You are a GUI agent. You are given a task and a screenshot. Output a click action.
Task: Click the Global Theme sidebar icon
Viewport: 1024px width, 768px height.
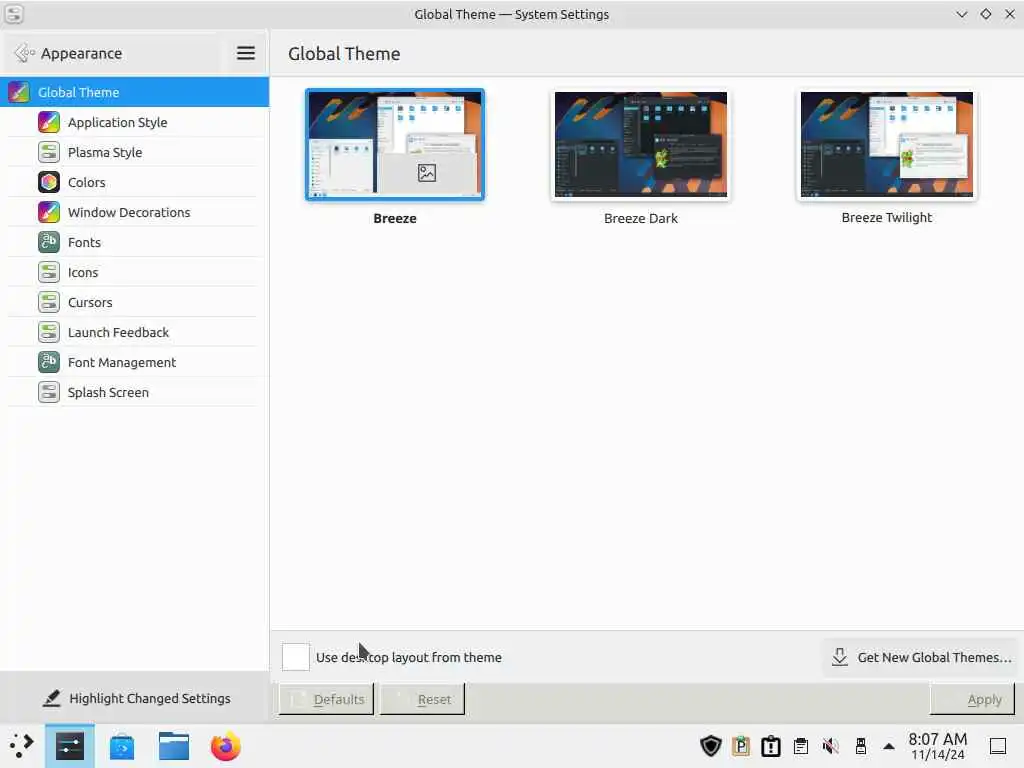pos(19,92)
